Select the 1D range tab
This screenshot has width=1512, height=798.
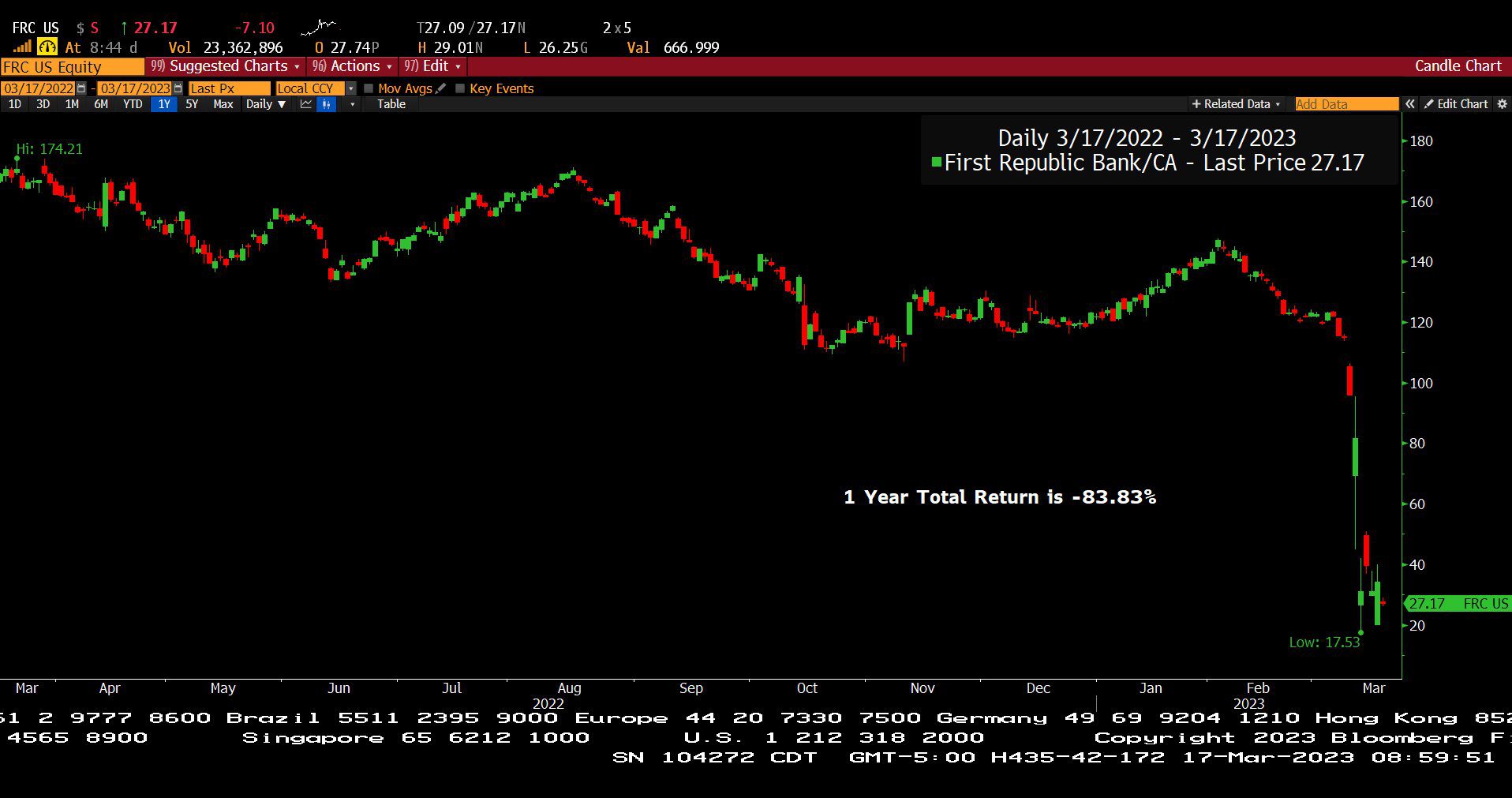coord(14,104)
